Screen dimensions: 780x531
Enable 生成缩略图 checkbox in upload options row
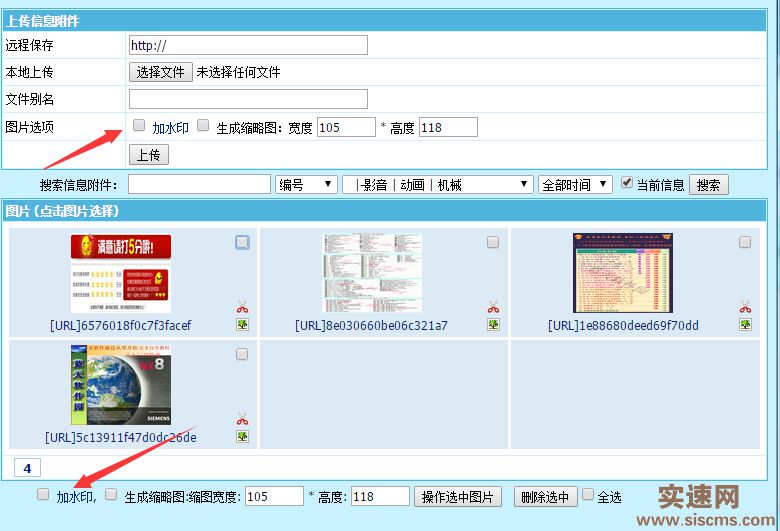203,125
